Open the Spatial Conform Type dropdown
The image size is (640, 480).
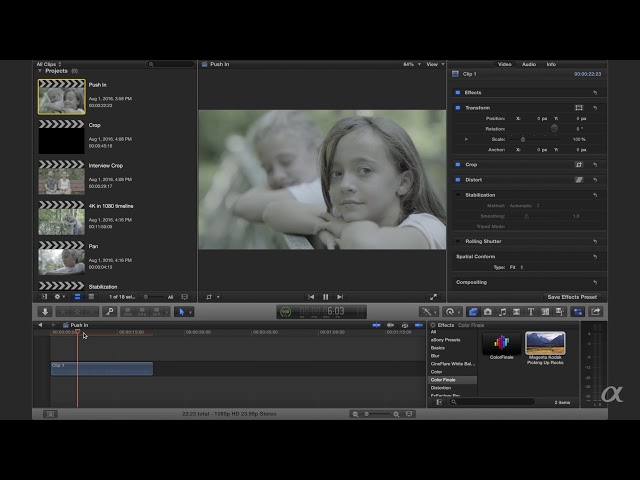point(516,267)
